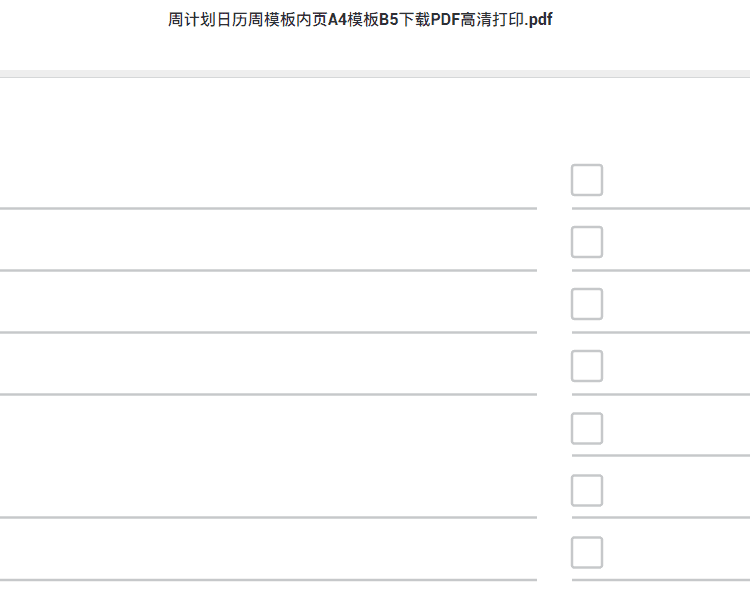Click the bottommost long writing line on the left
Viewport: 750px width, 590px height.
pyautogui.click(x=268, y=580)
